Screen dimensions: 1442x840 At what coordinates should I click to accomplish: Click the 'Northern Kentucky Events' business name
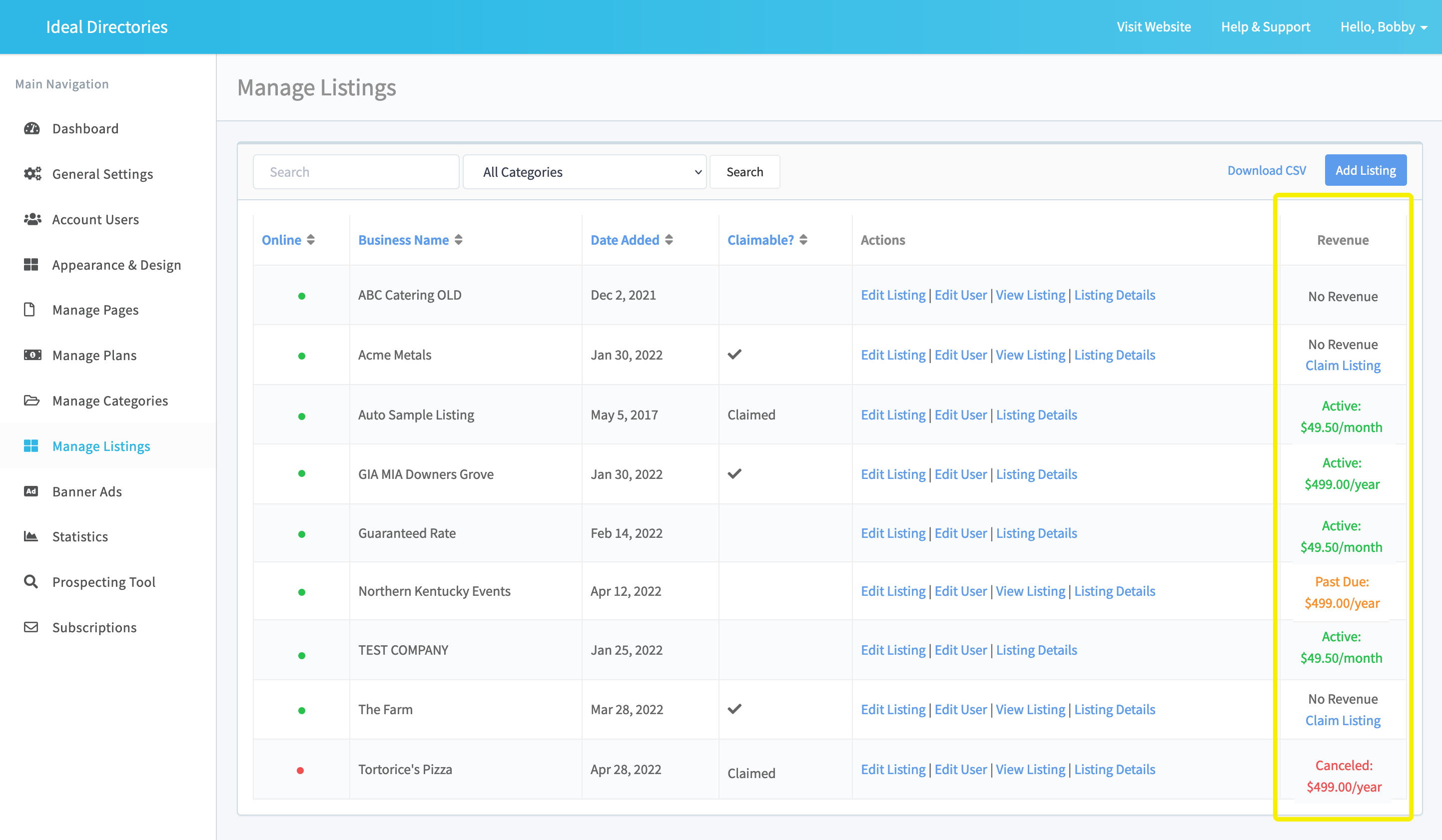(434, 591)
